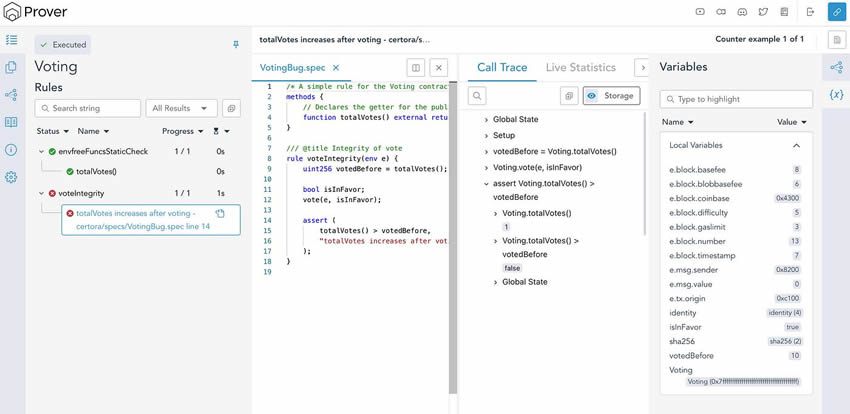Click the Twitter icon in the header
Viewport: 850px width, 414px height.
[x=763, y=12]
